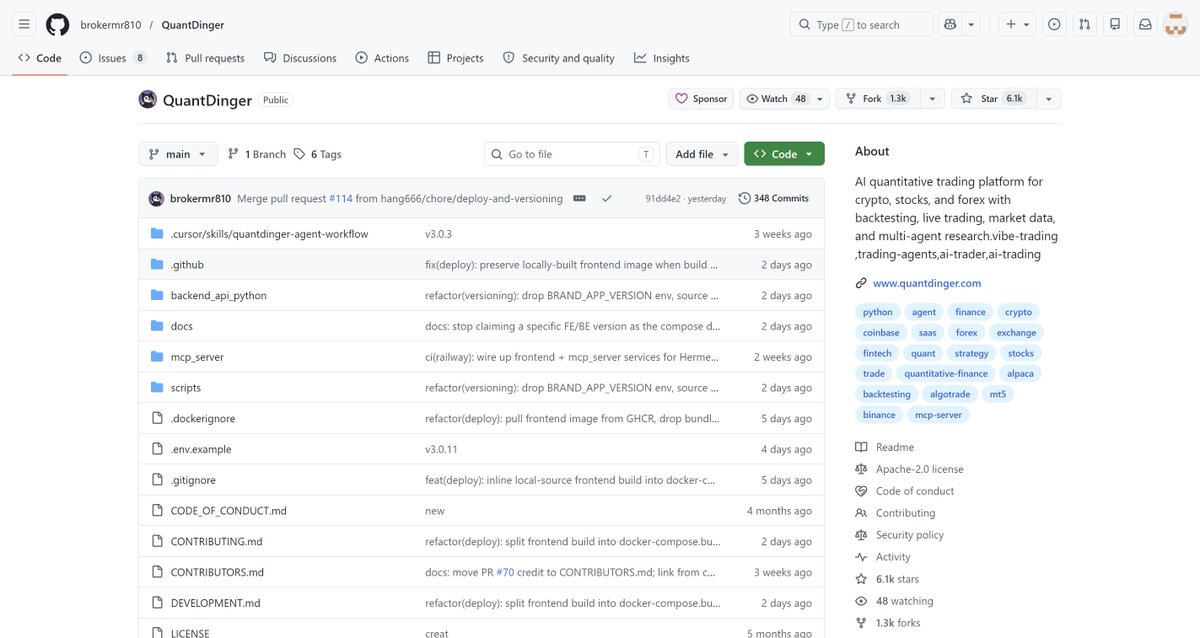Screen dimensions: 1200x638
Task: View the 348 Commits history
Action: tap(774, 198)
